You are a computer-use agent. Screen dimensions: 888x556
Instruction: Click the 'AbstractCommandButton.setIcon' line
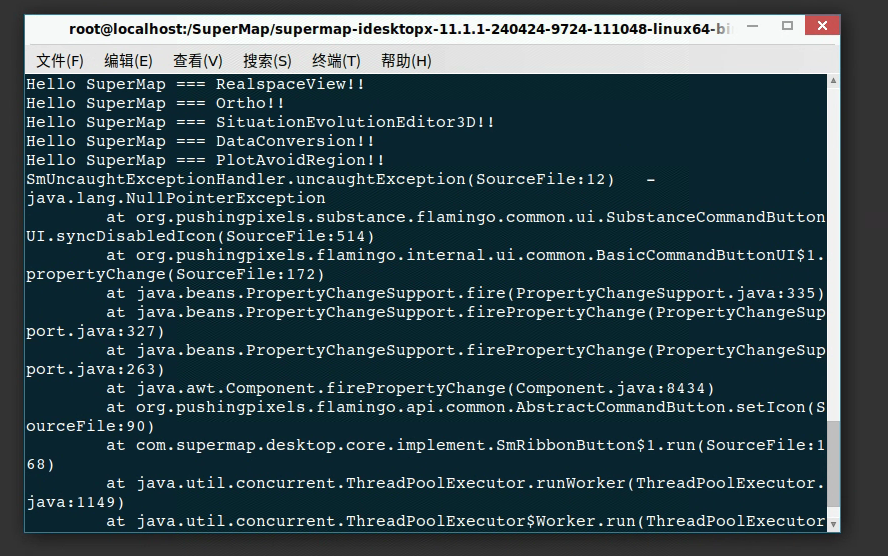tap(466, 408)
